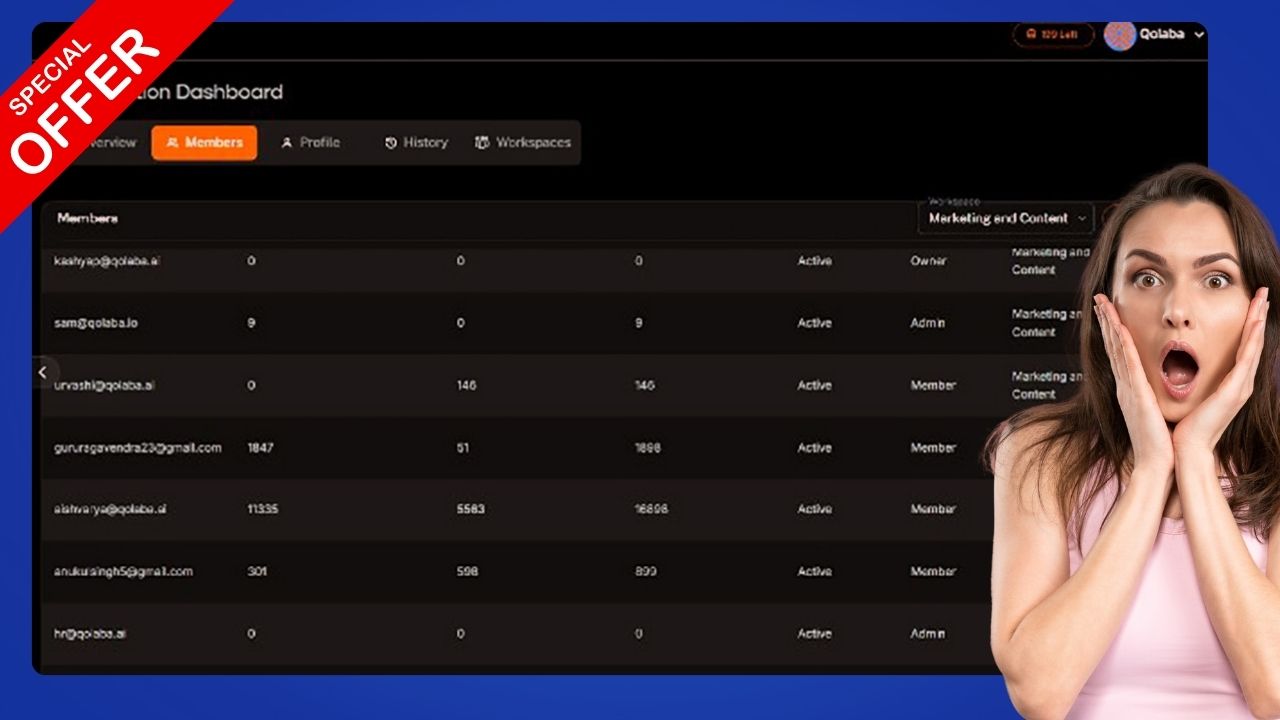Click the Member role in gururagavendra23 row
The width and height of the screenshot is (1280, 720).
(933, 448)
